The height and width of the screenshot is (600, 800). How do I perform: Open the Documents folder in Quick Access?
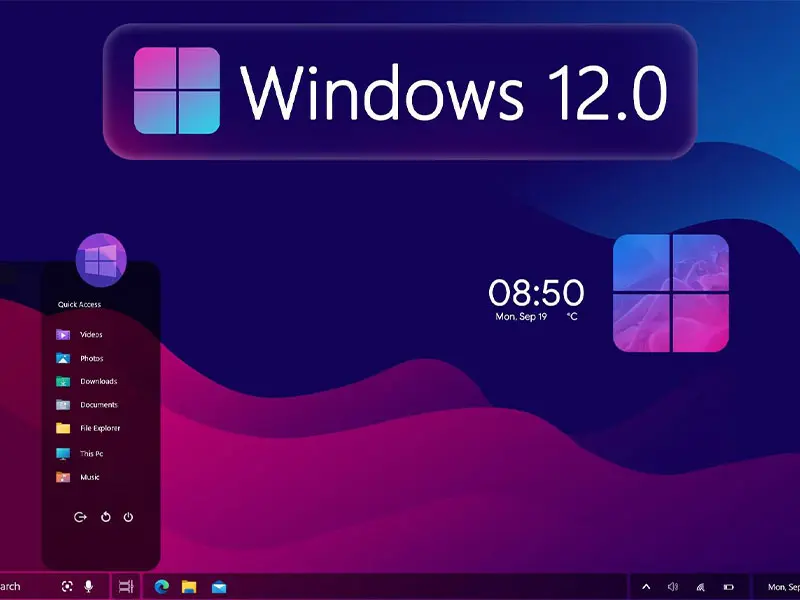click(87, 405)
